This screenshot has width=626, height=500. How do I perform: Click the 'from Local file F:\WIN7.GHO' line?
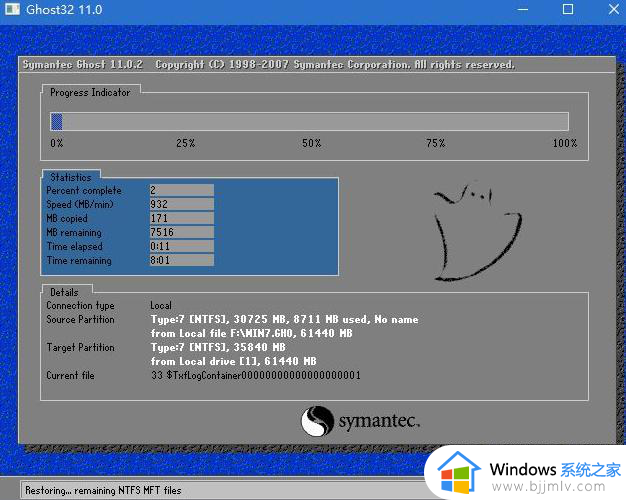(x=252, y=333)
